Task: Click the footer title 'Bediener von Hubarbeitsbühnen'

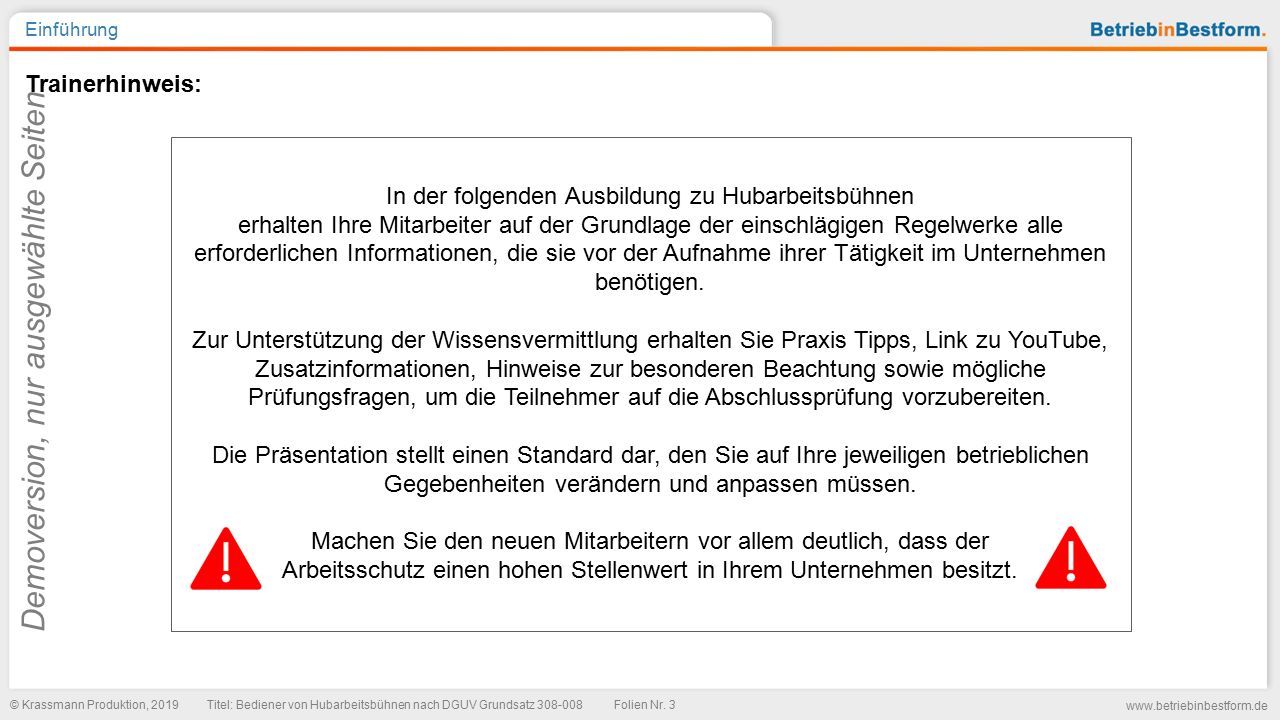Action: pos(394,705)
